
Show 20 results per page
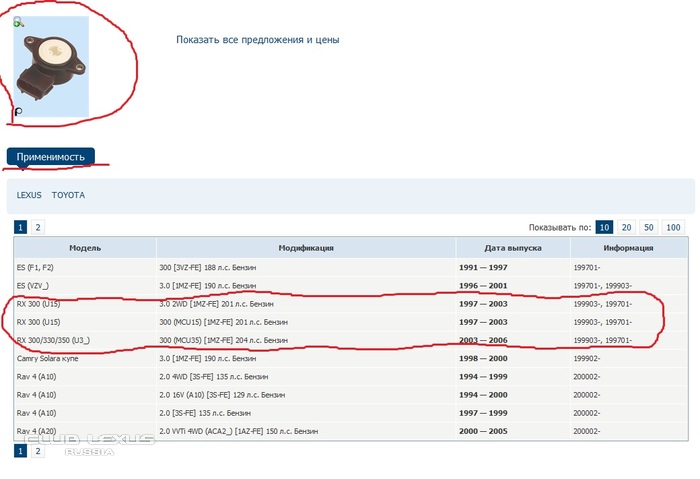[627, 227]
